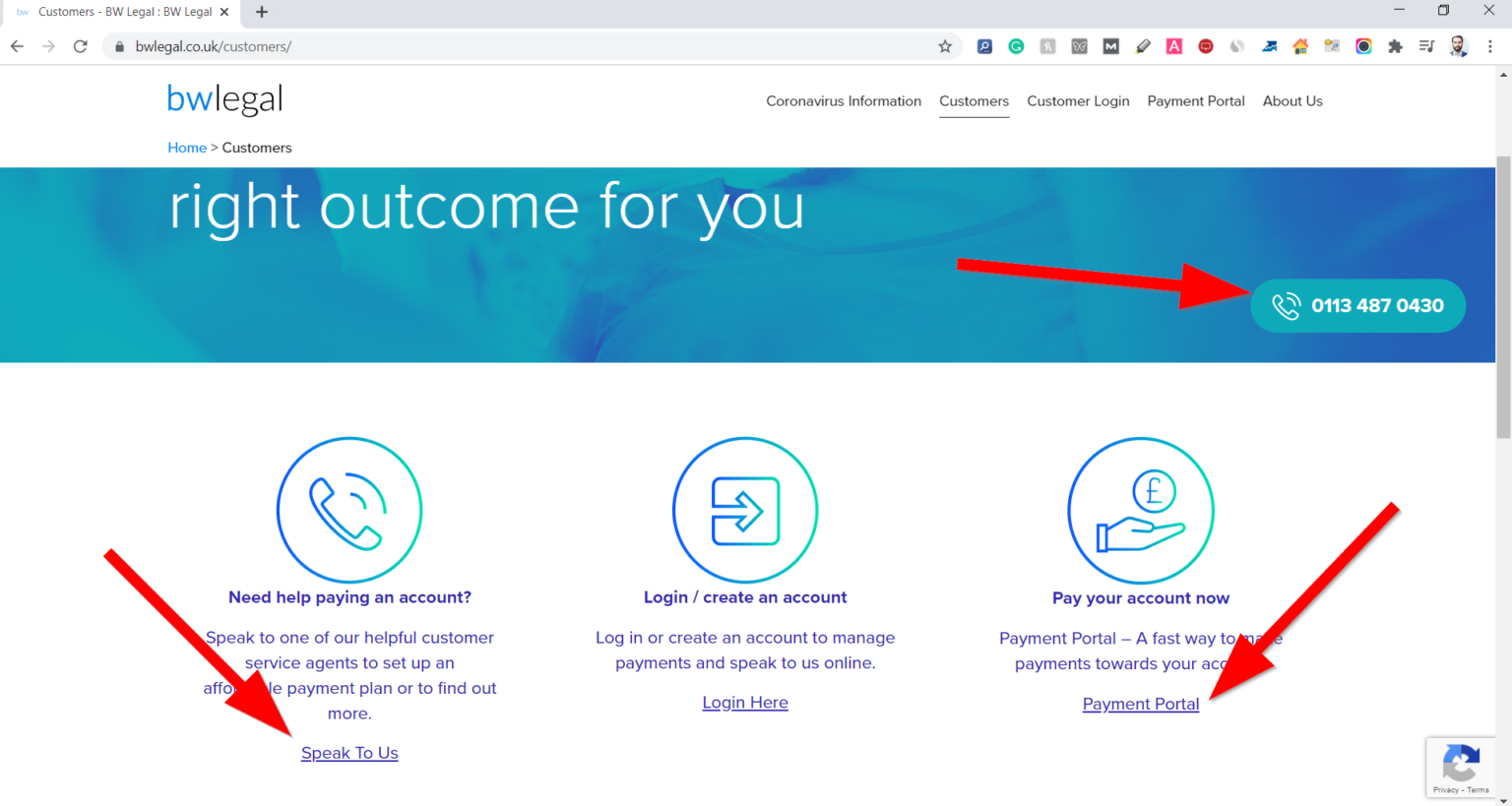
Task: Open Coronavirus Information in navigation
Action: pos(844,101)
